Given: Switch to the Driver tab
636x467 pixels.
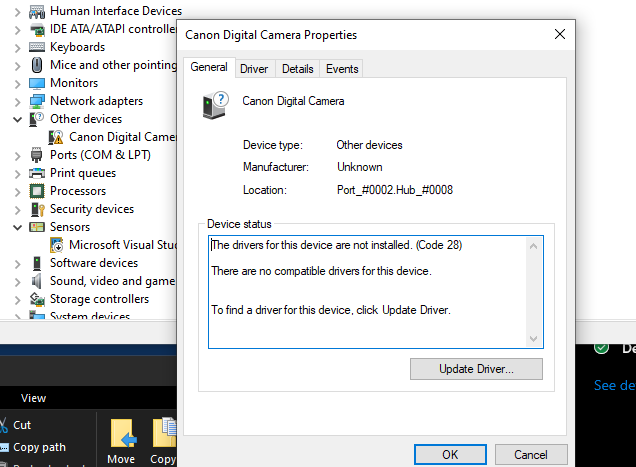Looking at the screenshot, I should [x=254, y=69].
